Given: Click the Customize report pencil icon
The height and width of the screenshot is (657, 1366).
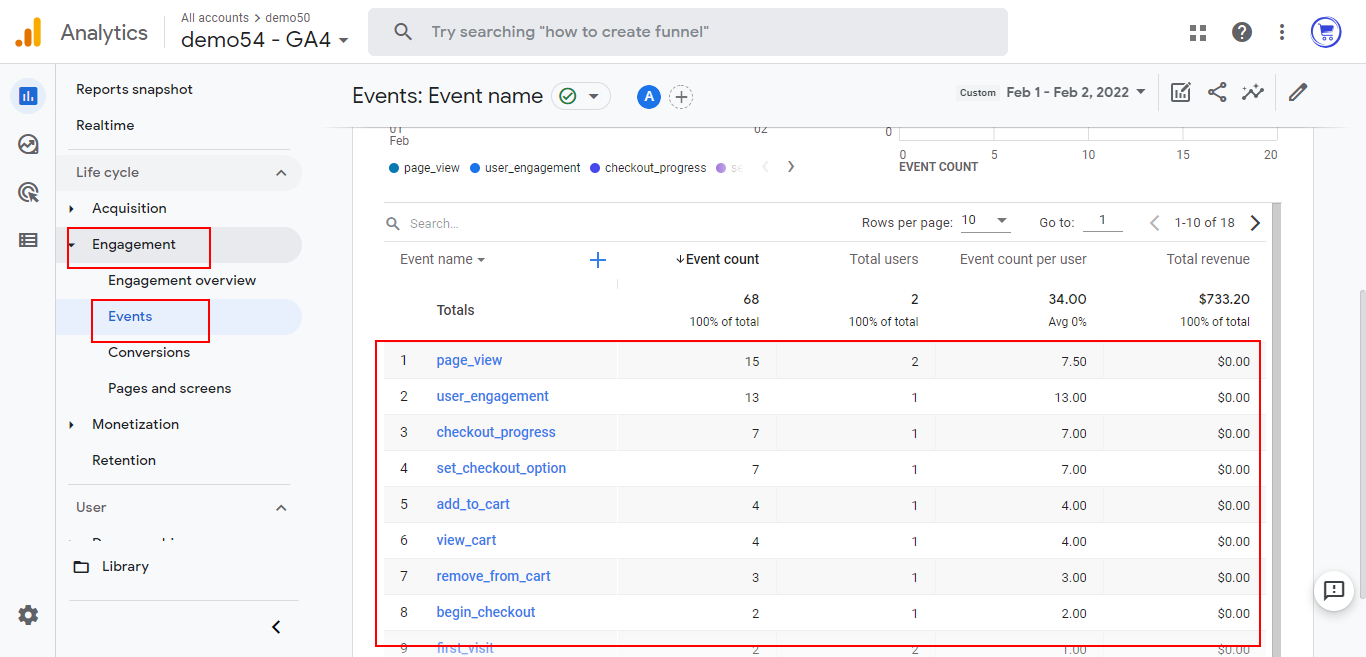Looking at the screenshot, I should [1298, 92].
